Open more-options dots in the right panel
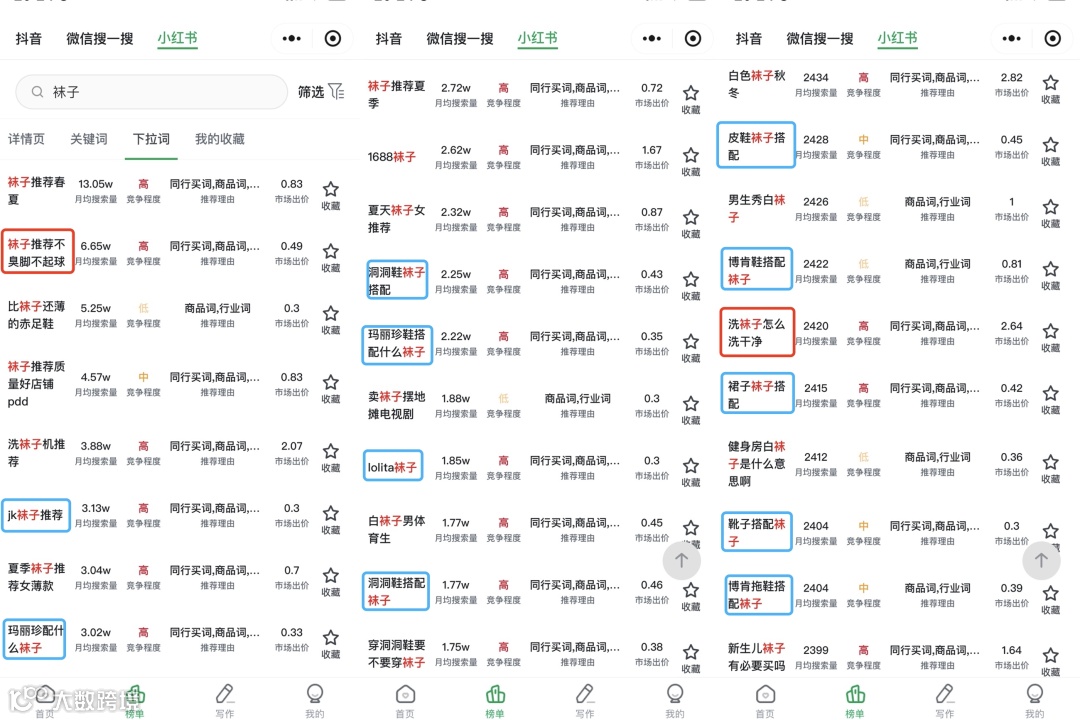This screenshot has width=1080, height=720. [1011, 39]
